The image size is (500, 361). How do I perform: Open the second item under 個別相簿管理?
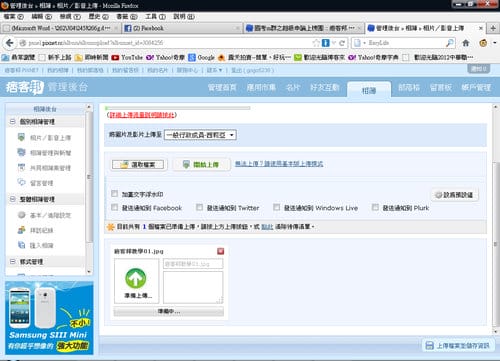44,153
